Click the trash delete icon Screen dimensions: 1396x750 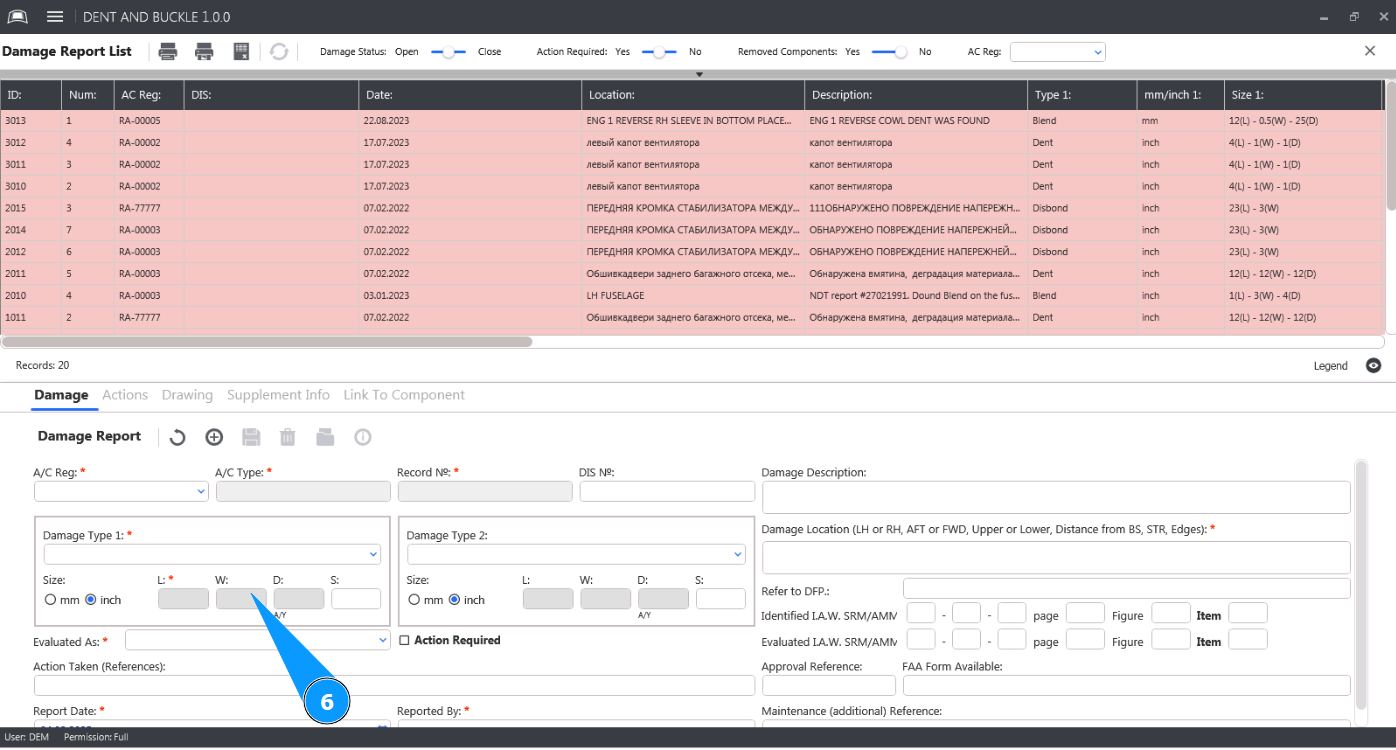288,437
